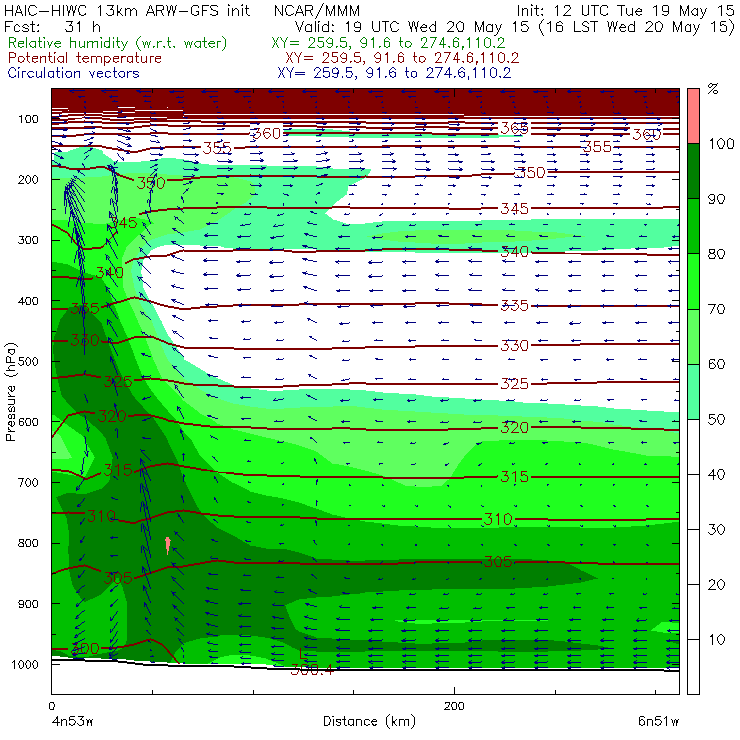Click the red 'Potential temperature' legend label

coord(84,58)
